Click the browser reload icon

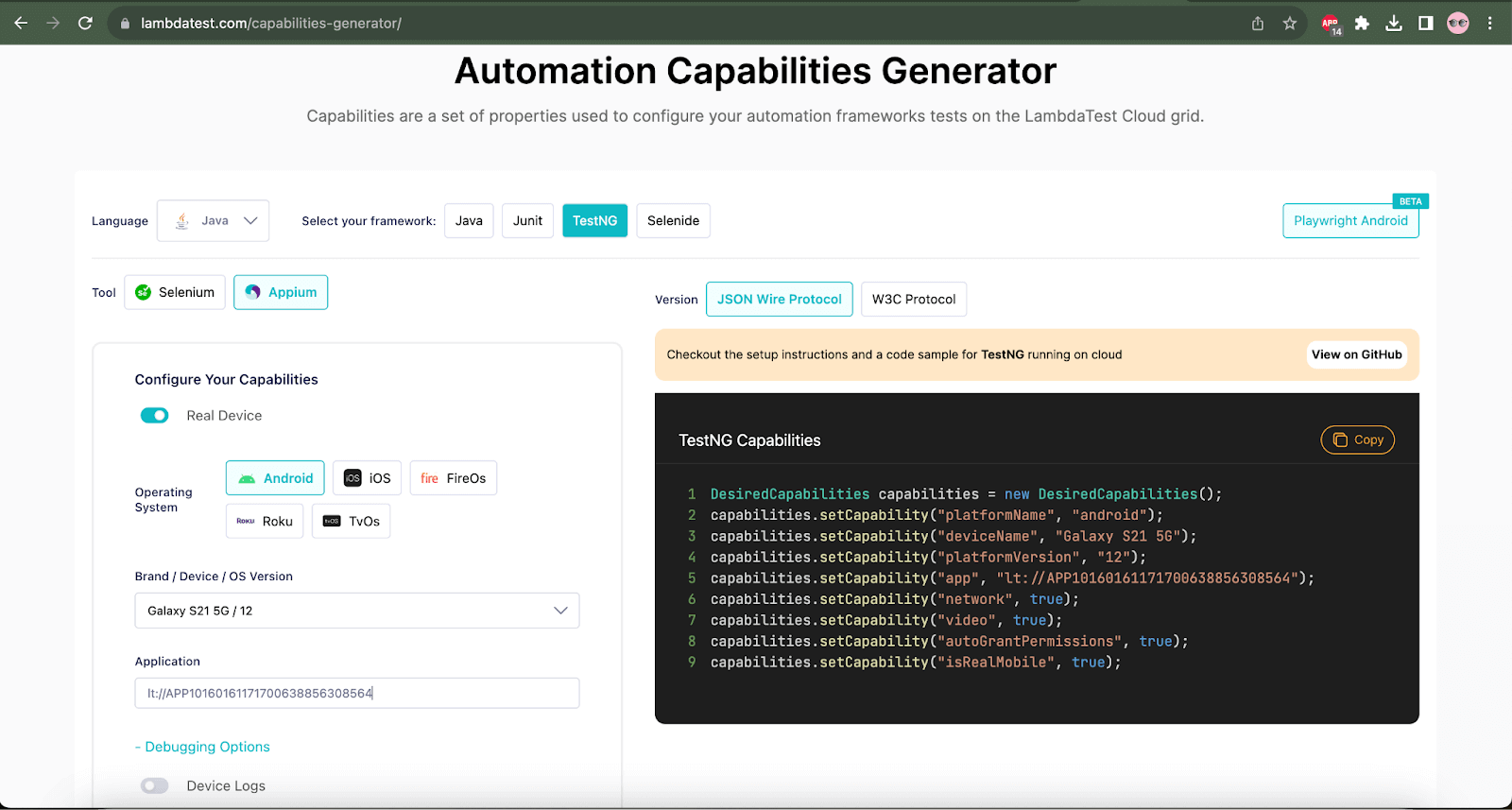click(x=85, y=23)
